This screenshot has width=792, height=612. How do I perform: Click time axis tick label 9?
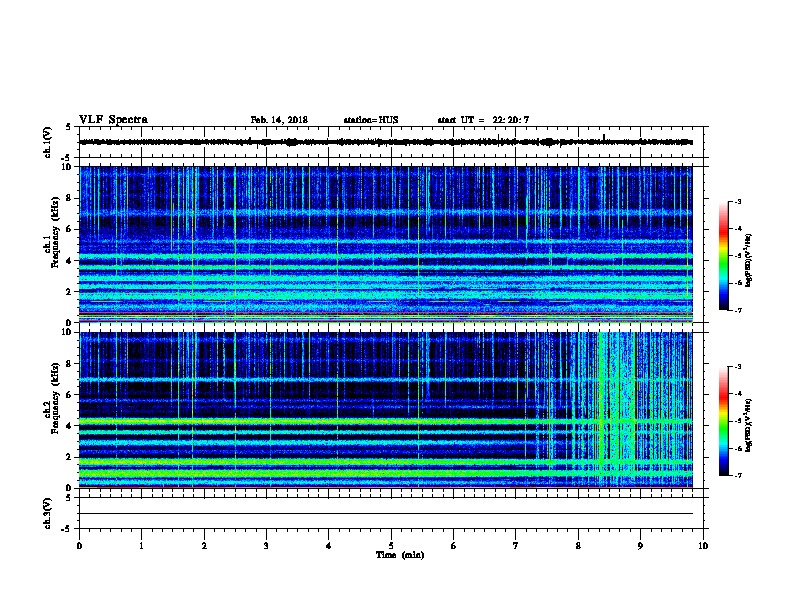[640, 546]
